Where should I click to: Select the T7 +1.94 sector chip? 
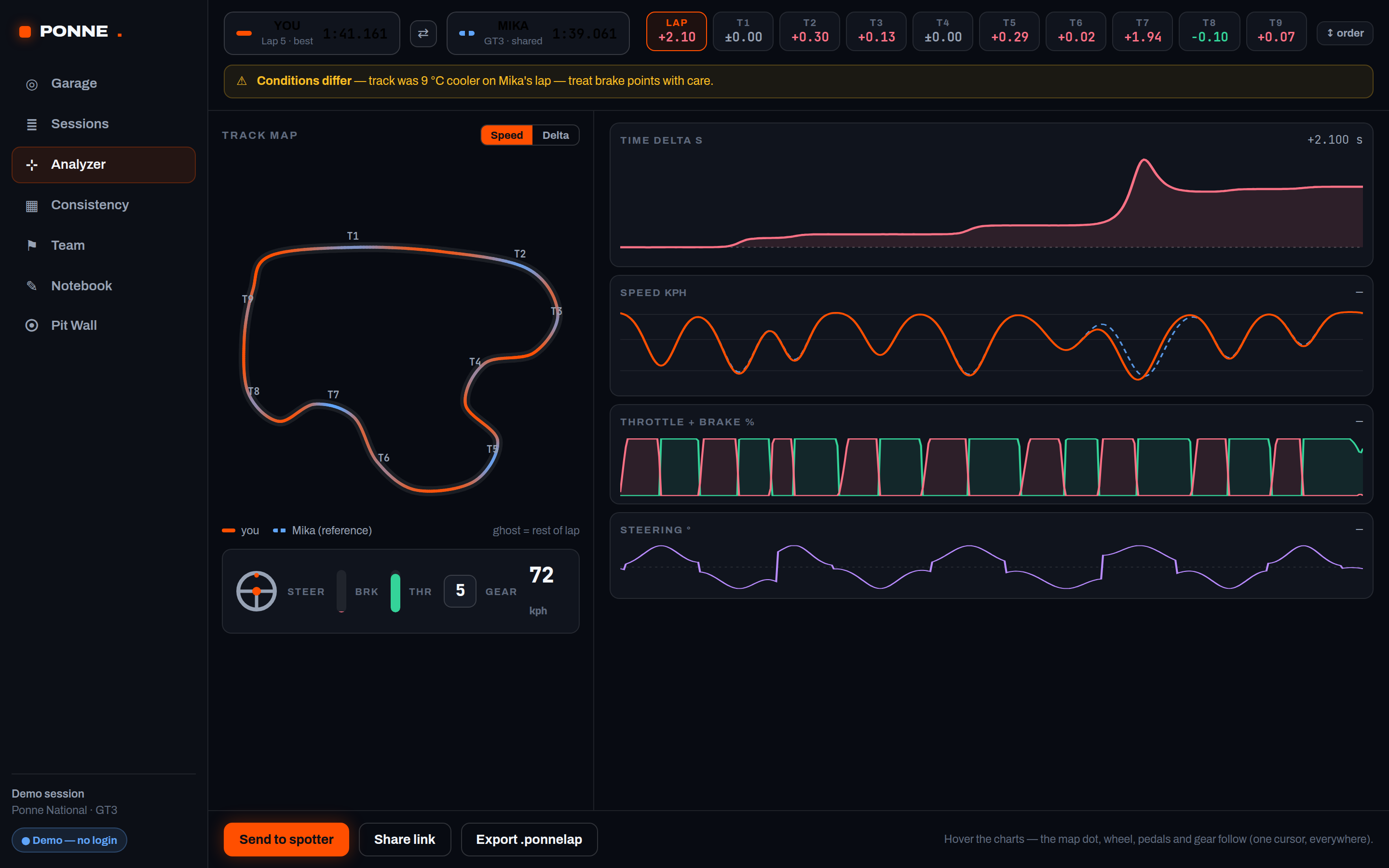pos(1142,31)
